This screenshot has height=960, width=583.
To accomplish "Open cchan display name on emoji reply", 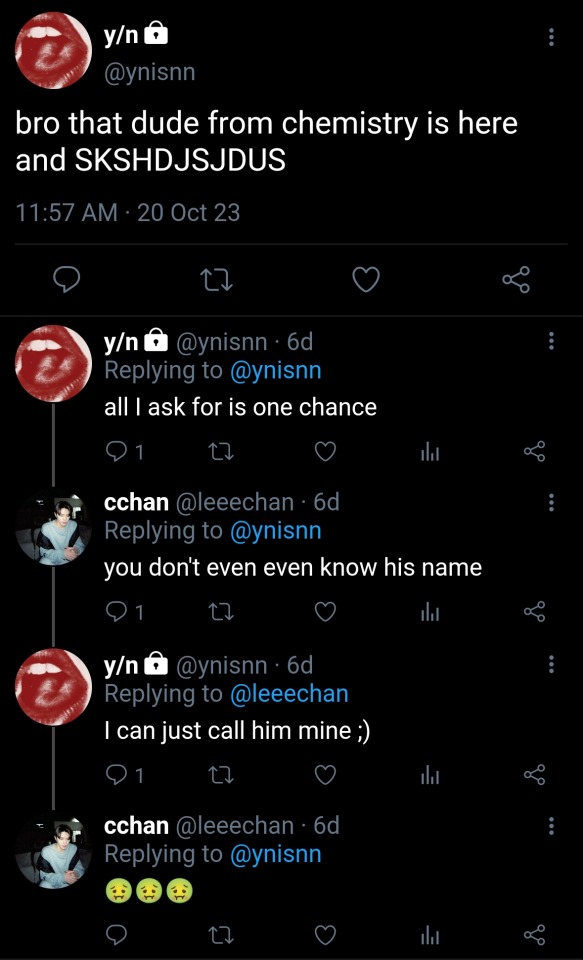I will pyautogui.click(x=137, y=826).
